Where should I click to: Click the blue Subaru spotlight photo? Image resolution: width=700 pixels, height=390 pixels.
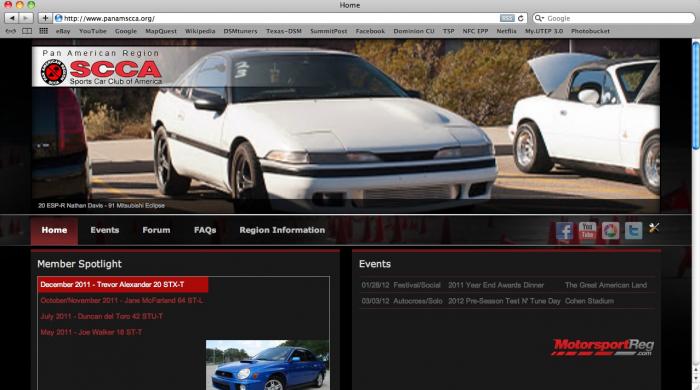tap(267, 365)
